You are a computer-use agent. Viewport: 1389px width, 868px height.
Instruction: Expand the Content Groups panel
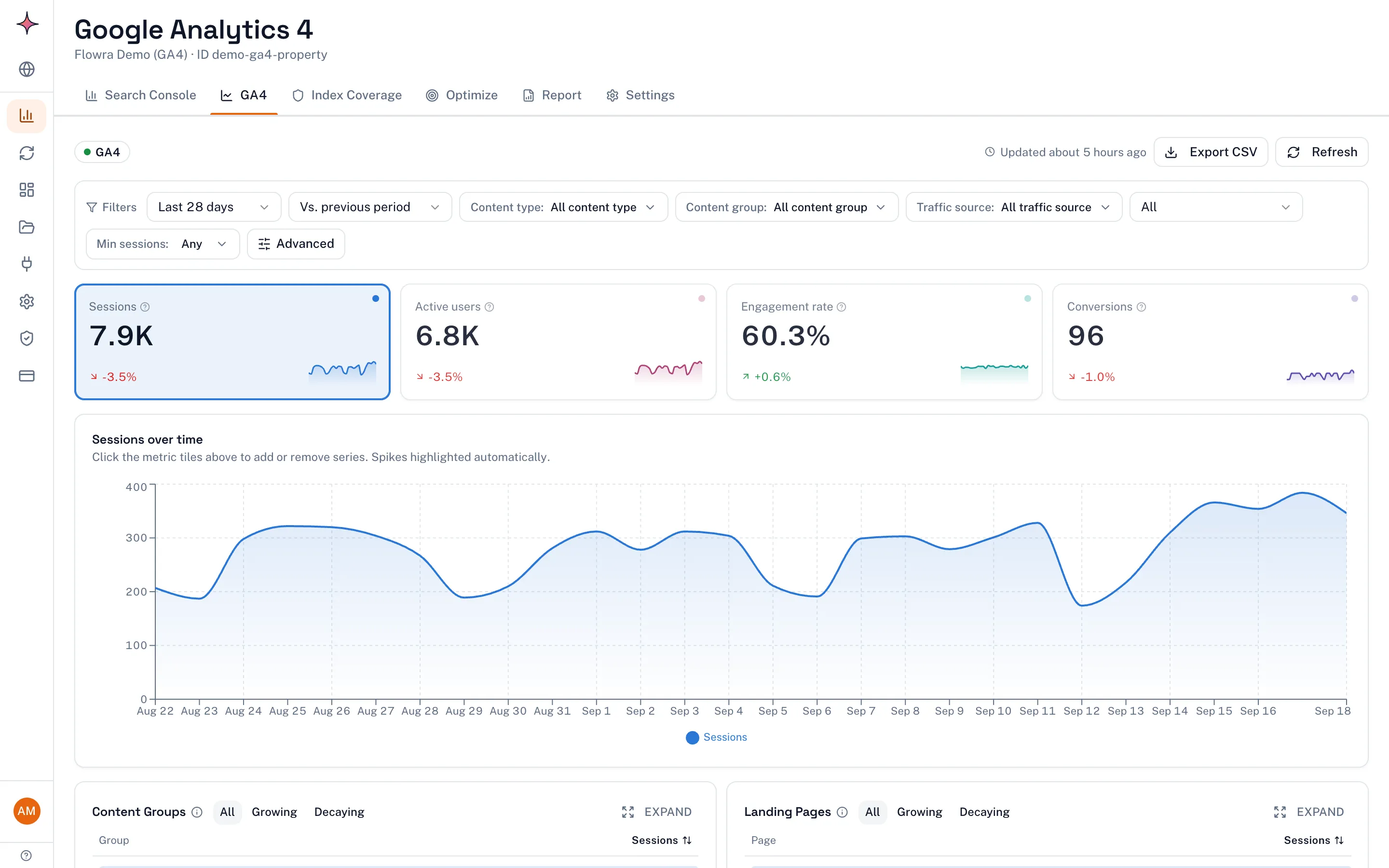coord(656,812)
